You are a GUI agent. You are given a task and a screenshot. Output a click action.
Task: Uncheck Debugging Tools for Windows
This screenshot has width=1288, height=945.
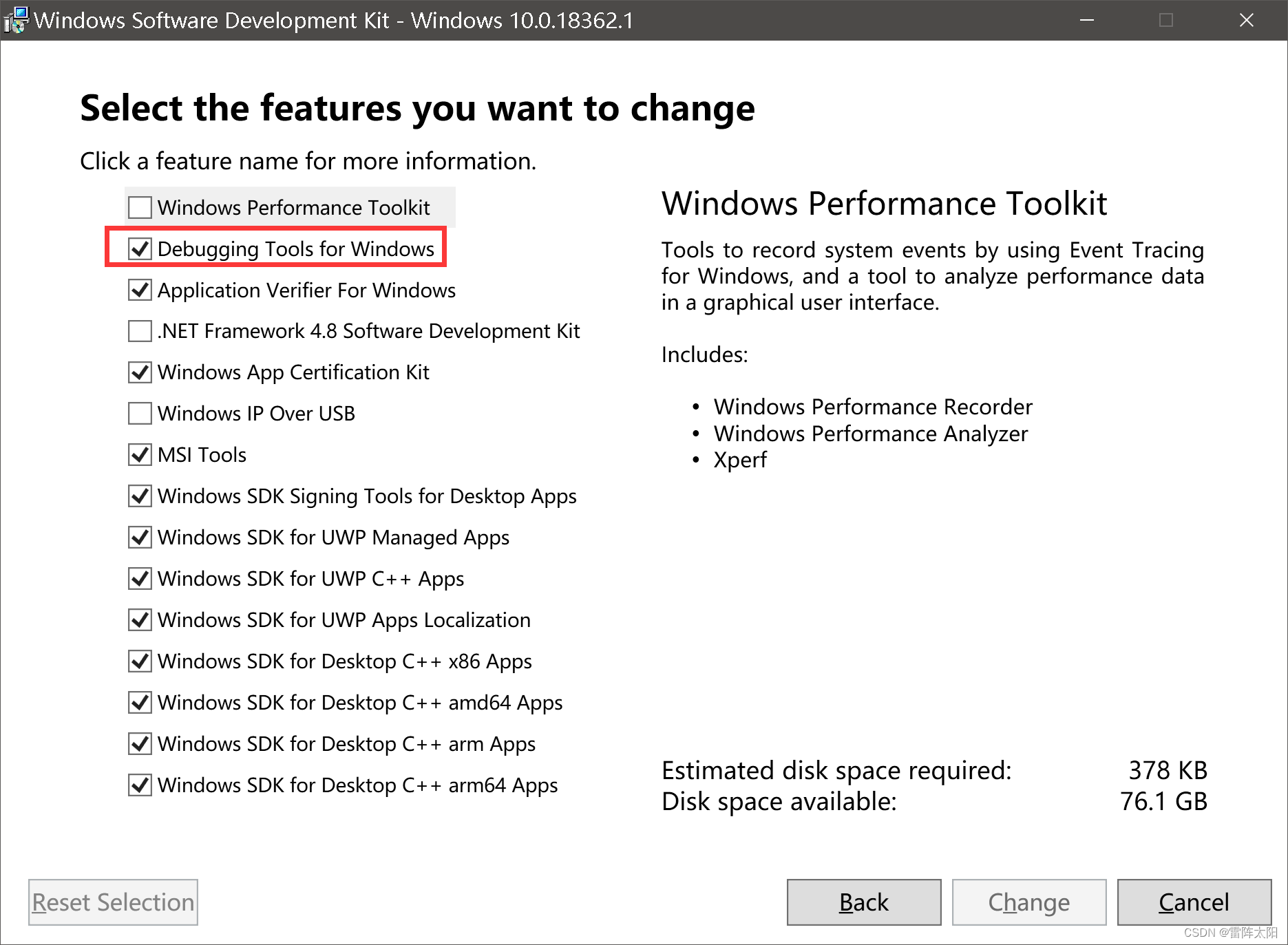(140, 248)
